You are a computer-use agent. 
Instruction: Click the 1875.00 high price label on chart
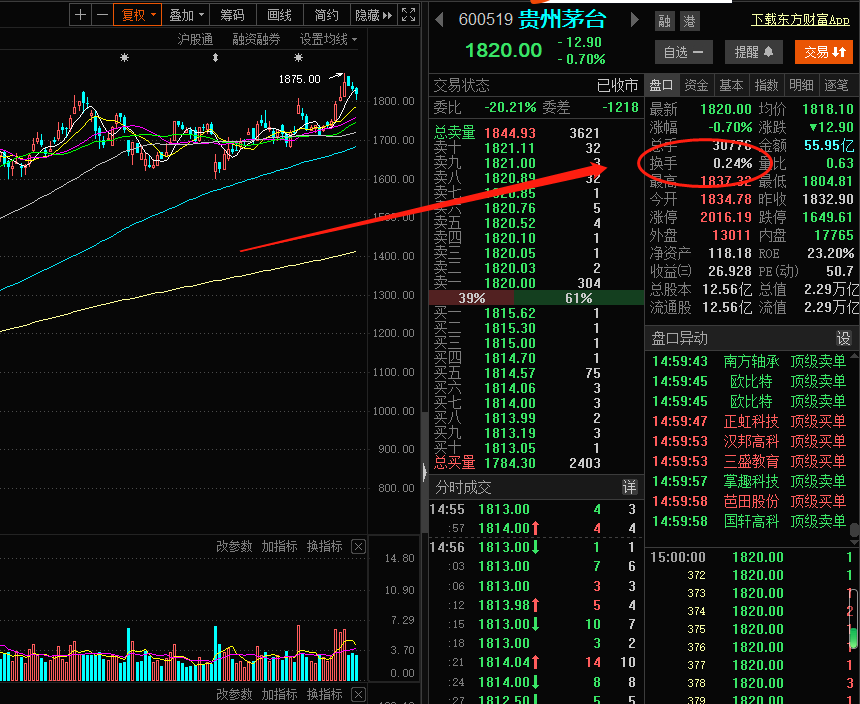coord(299,79)
